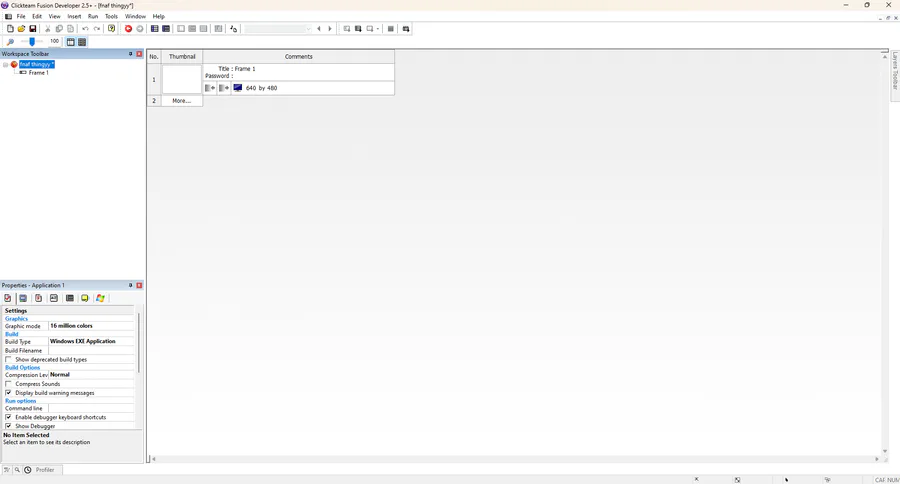Screen dimensions: 900x484
Task: Click the Profiler tab label
Action: (x=45, y=470)
